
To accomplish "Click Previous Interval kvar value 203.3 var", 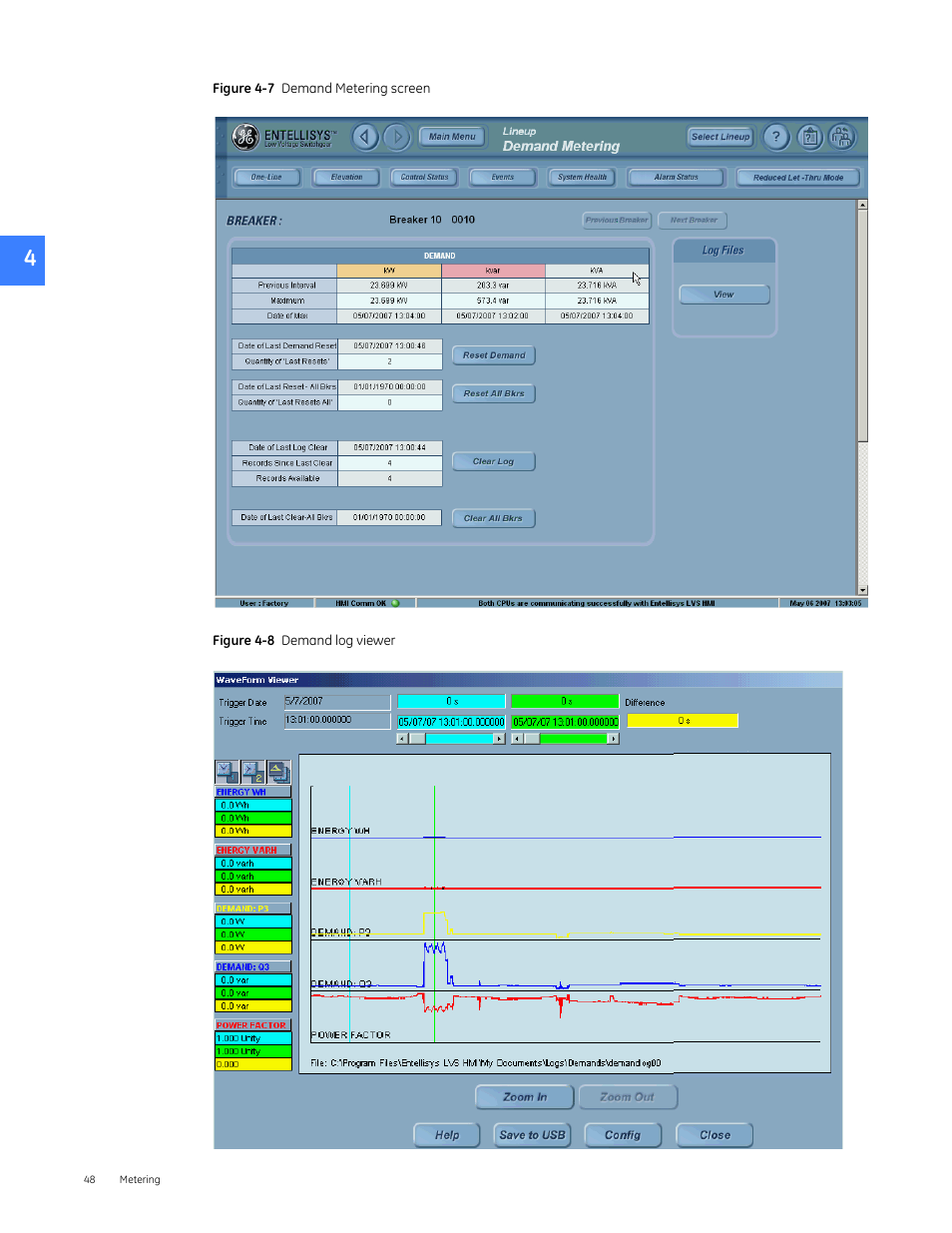I will coord(493,286).
